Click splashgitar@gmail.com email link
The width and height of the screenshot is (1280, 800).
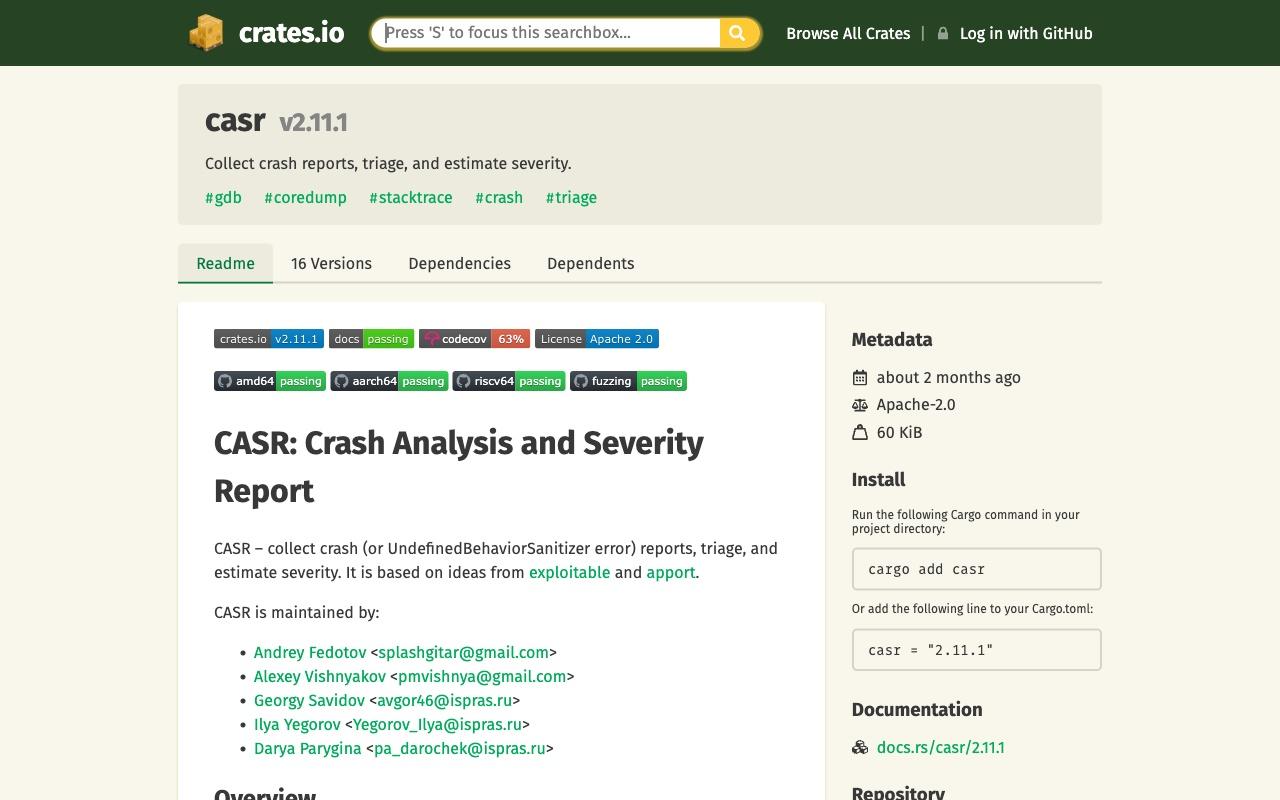click(x=463, y=652)
